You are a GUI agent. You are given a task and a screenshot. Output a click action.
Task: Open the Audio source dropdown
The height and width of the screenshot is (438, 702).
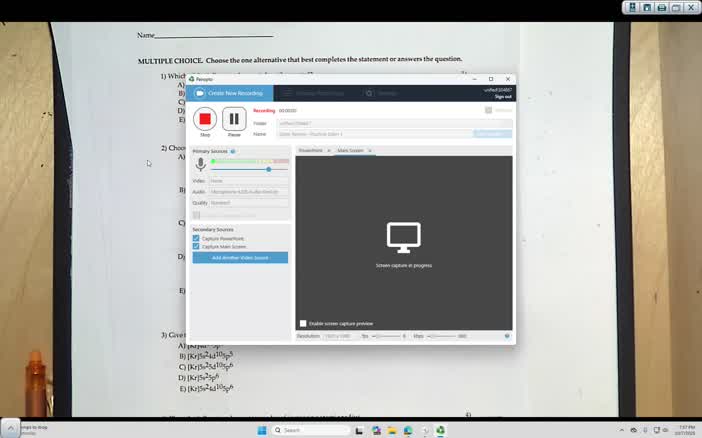pyautogui.click(x=248, y=192)
